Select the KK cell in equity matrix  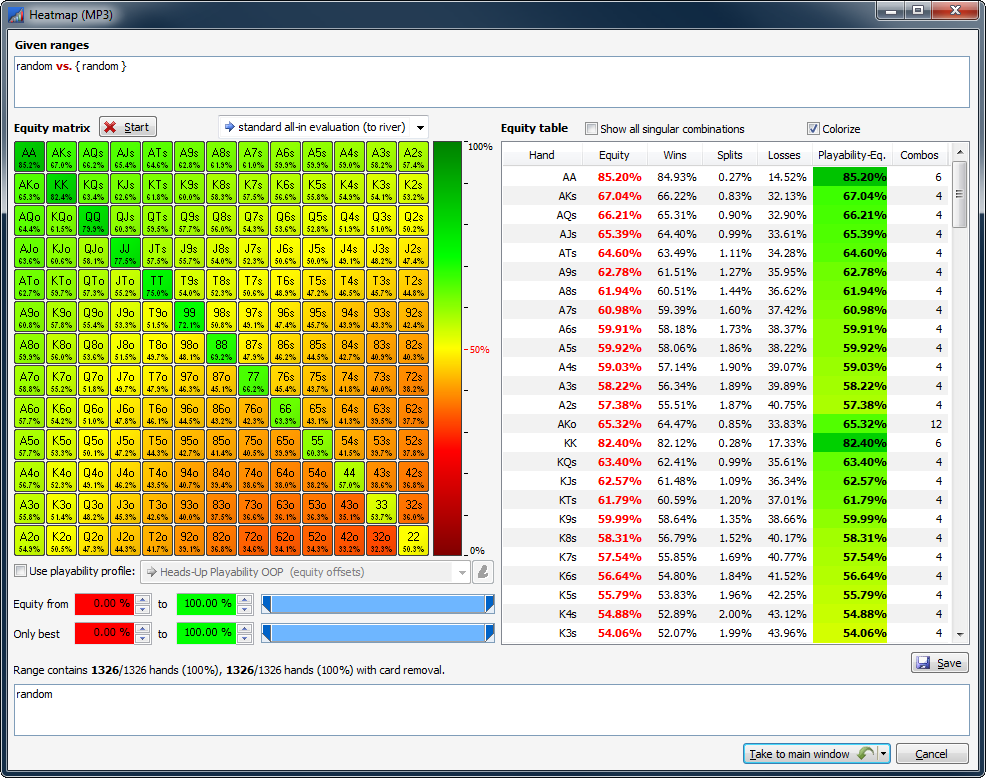(62, 189)
